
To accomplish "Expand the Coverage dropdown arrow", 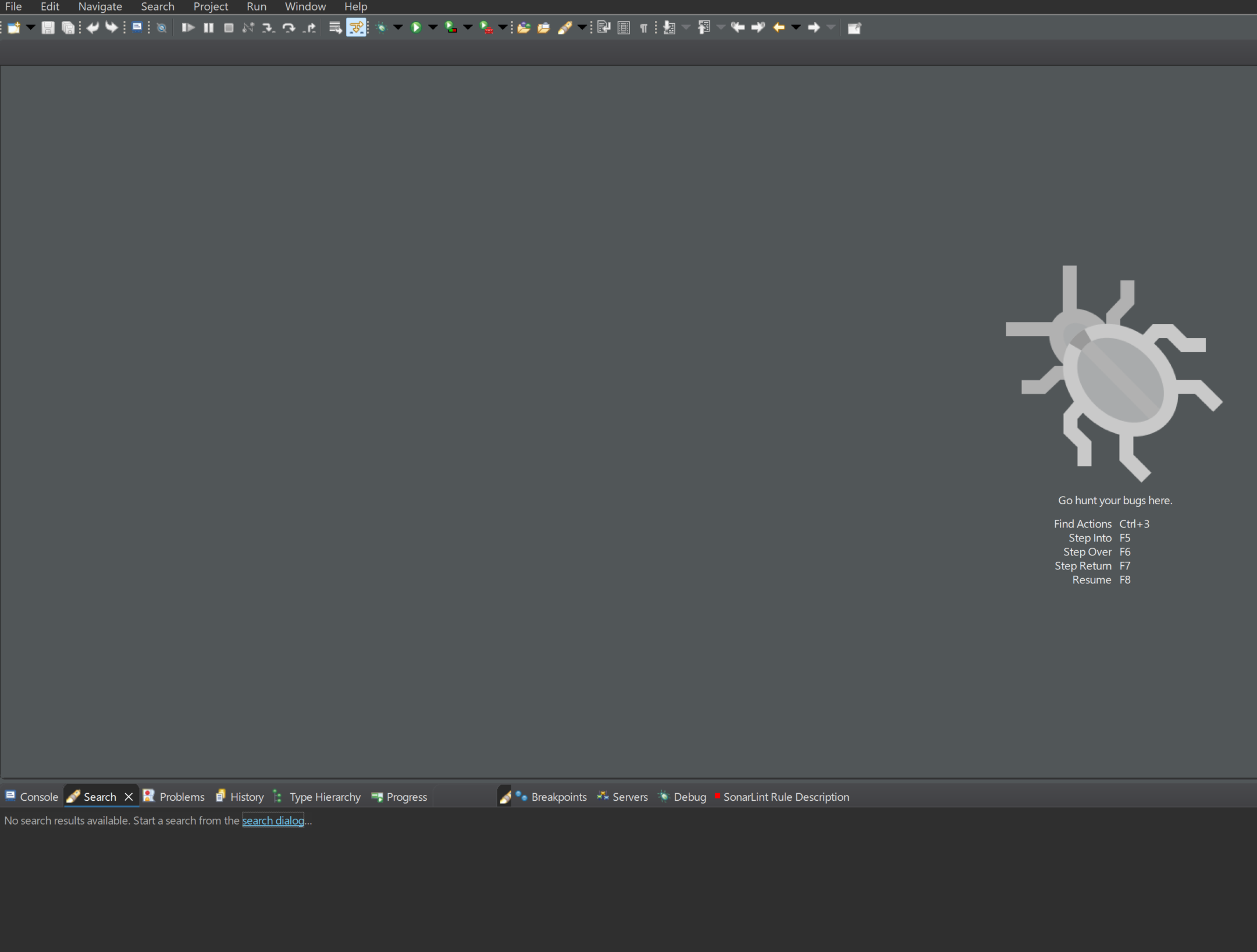I will click(x=468, y=27).
